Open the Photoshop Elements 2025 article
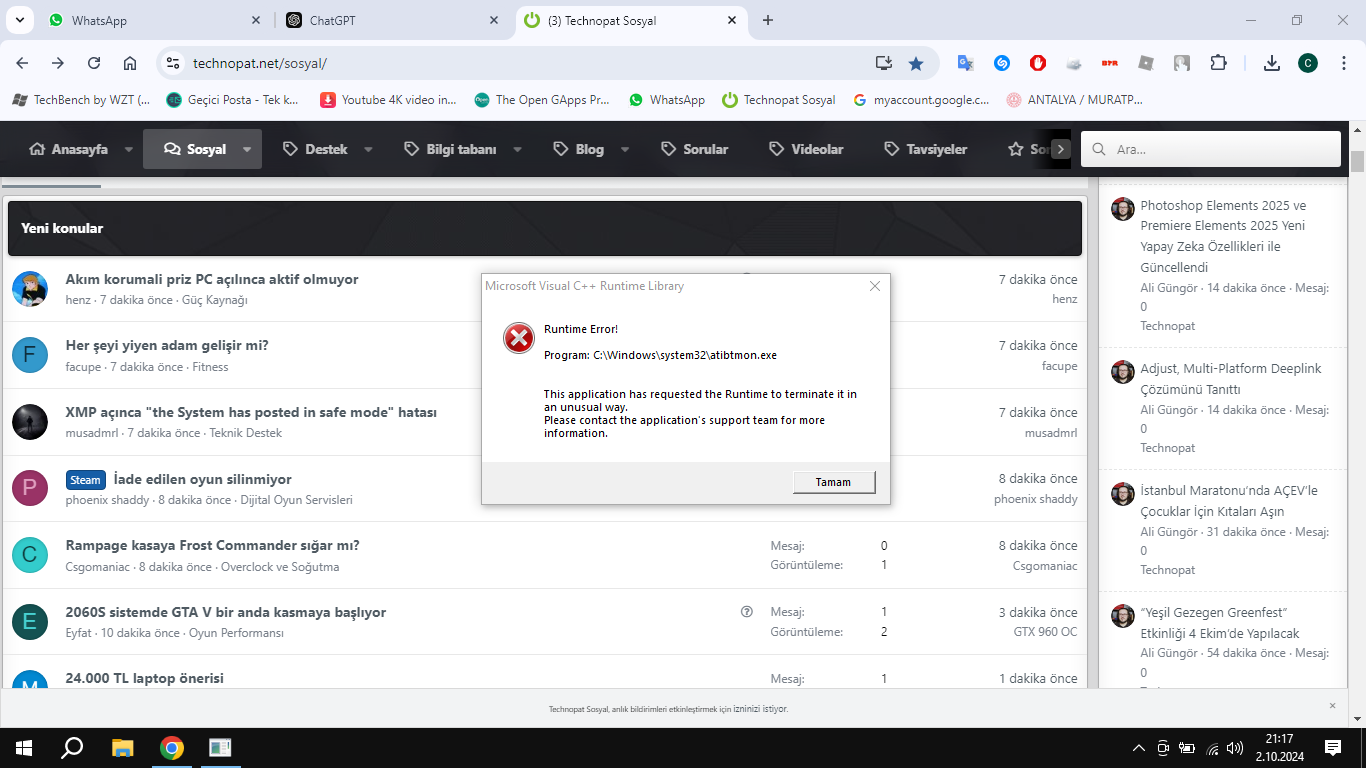This screenshot has width=1366, height=768. pyautogui.click(x=1224, y=236)
